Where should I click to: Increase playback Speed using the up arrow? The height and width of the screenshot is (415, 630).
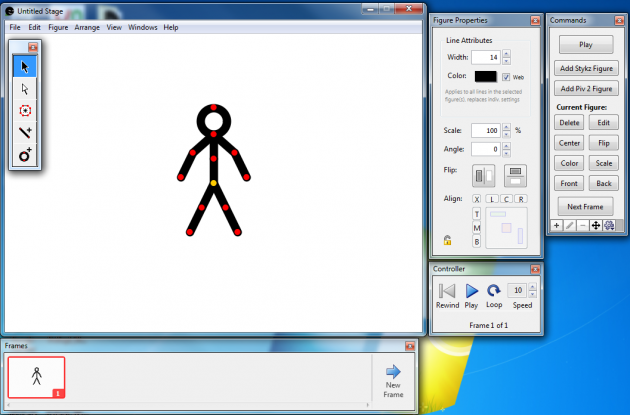click(531, 287)
